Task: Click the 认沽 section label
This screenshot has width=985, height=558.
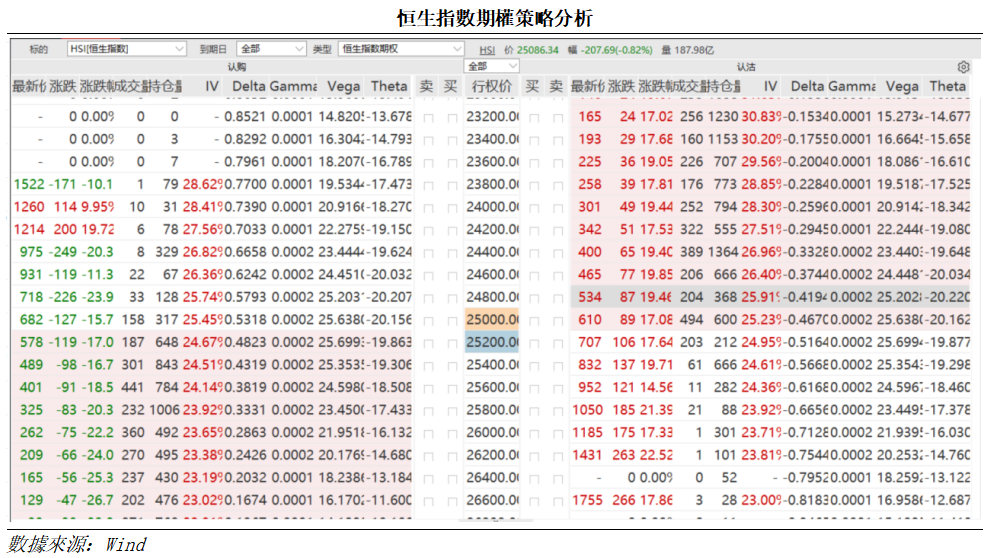Action: [746, 67]
